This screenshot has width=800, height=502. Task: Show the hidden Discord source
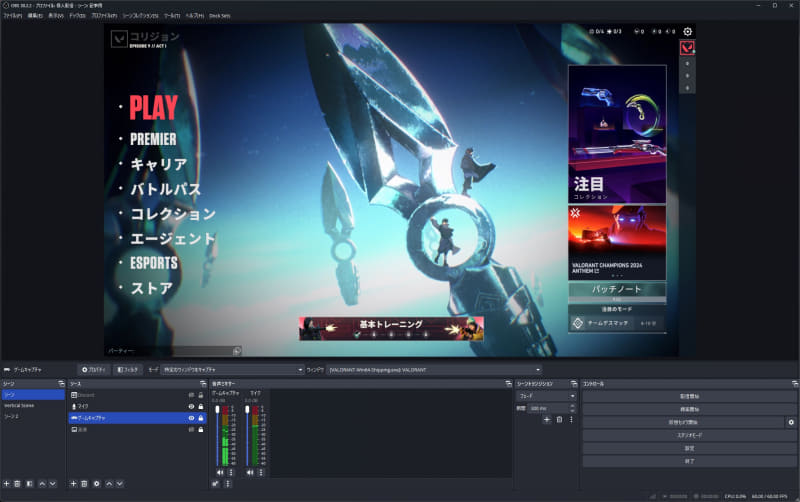point(191,395)
